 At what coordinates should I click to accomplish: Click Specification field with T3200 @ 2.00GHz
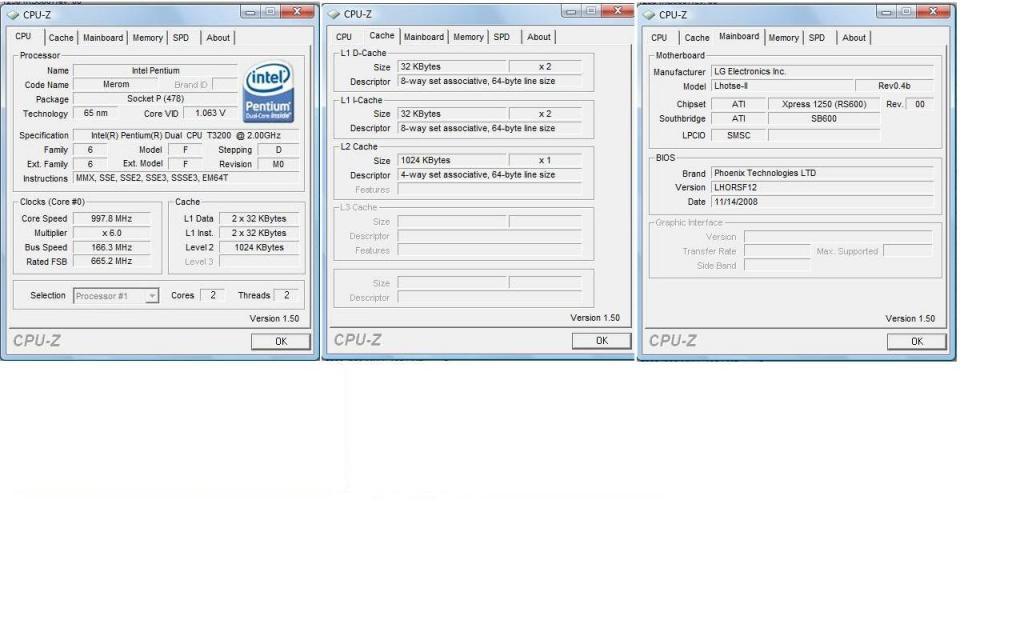pyautogui.click(x=186, y=135)
